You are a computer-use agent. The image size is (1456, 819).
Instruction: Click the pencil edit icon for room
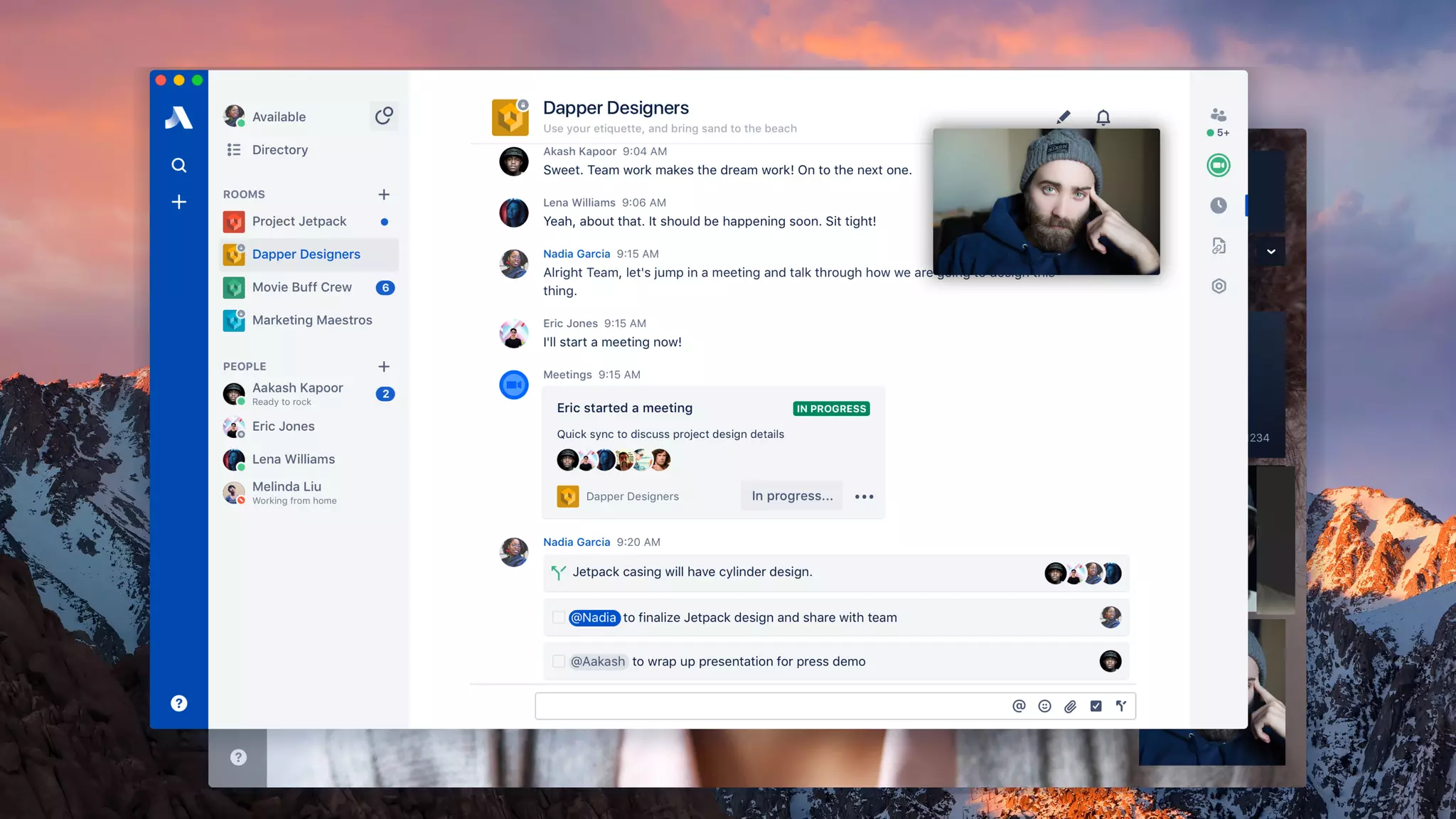point(1064,117)
